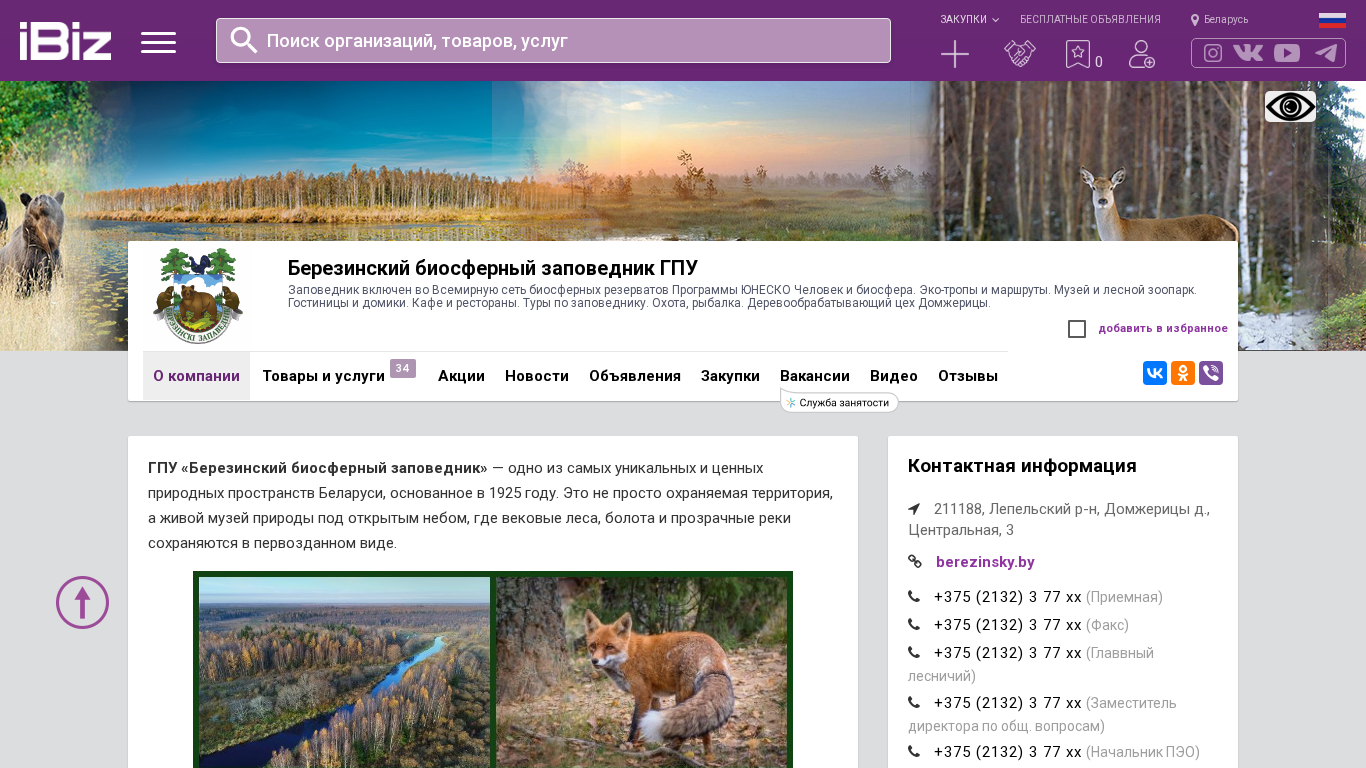1366x768 pixels.
Task: Click the Berezinsky reserve emblem logo
Action: pos(198,296)
